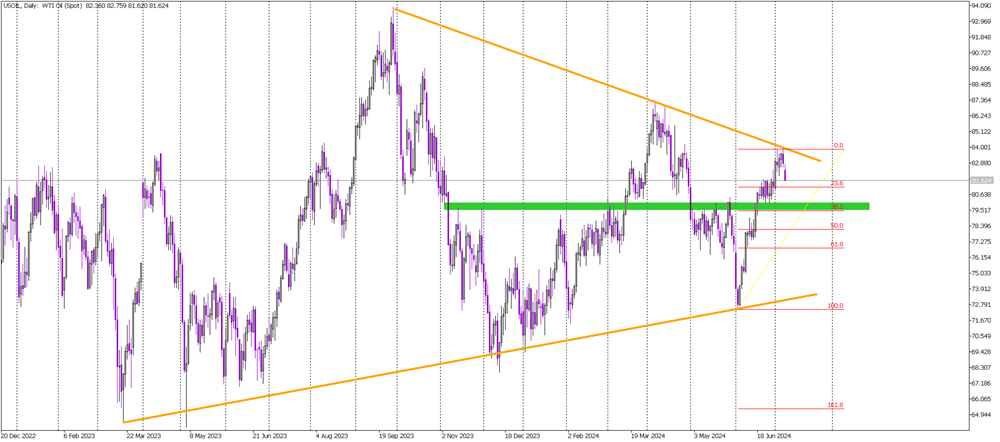Select the 82.880 price axis label
This screenshot has width=1000, height=442.
pos(980,163)
